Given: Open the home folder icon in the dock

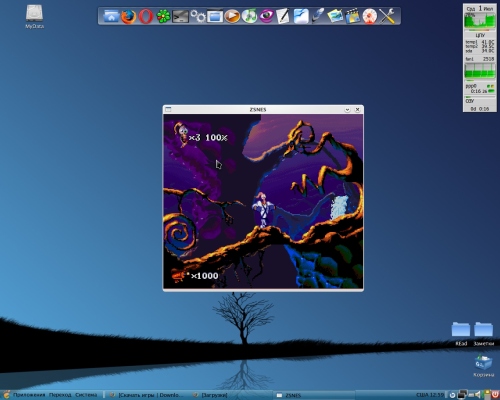Looking at the screenshot, I should (111, 16).
